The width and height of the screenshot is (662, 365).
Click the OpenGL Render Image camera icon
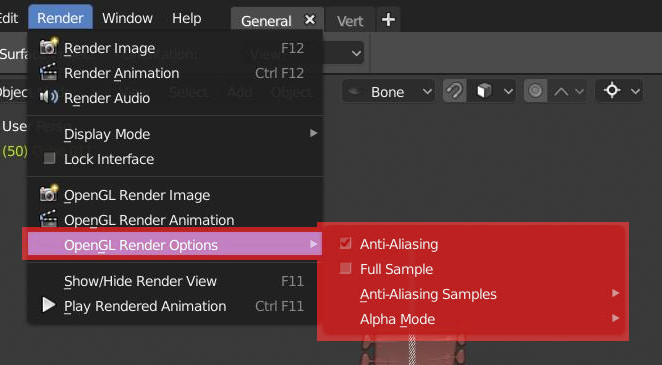pyautogui.click(x=49, y=194)
